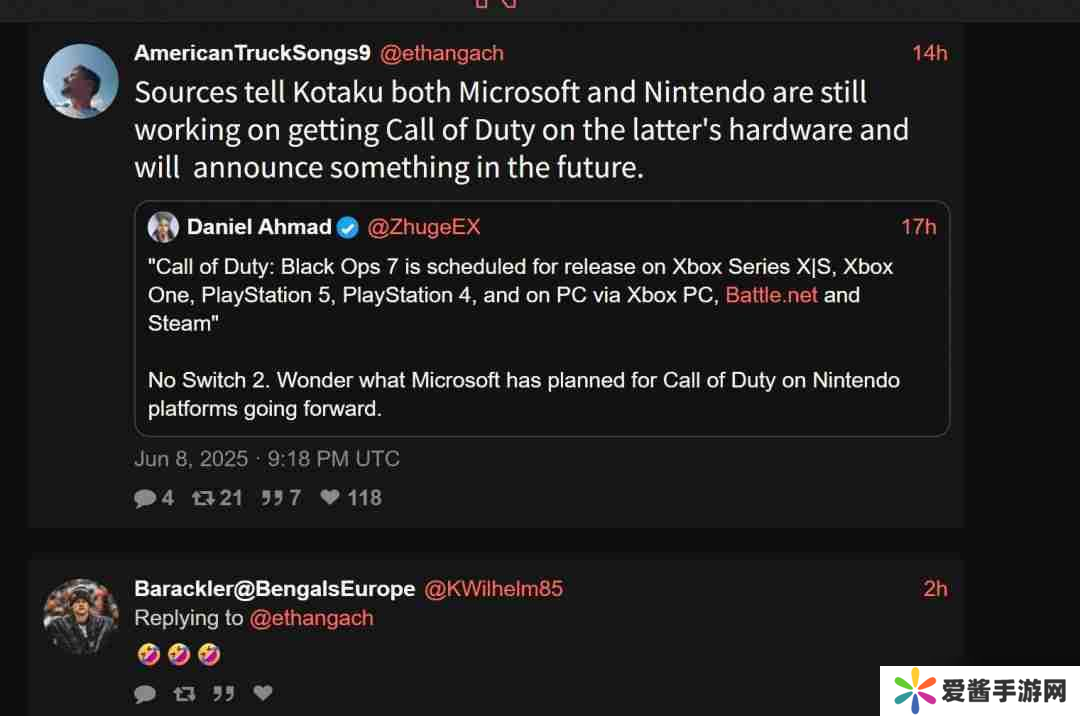The height and width of the screenshot is (716, 1080).
Task: Click retweet icon on Barackler's tweet
Action: click(184, 693)
